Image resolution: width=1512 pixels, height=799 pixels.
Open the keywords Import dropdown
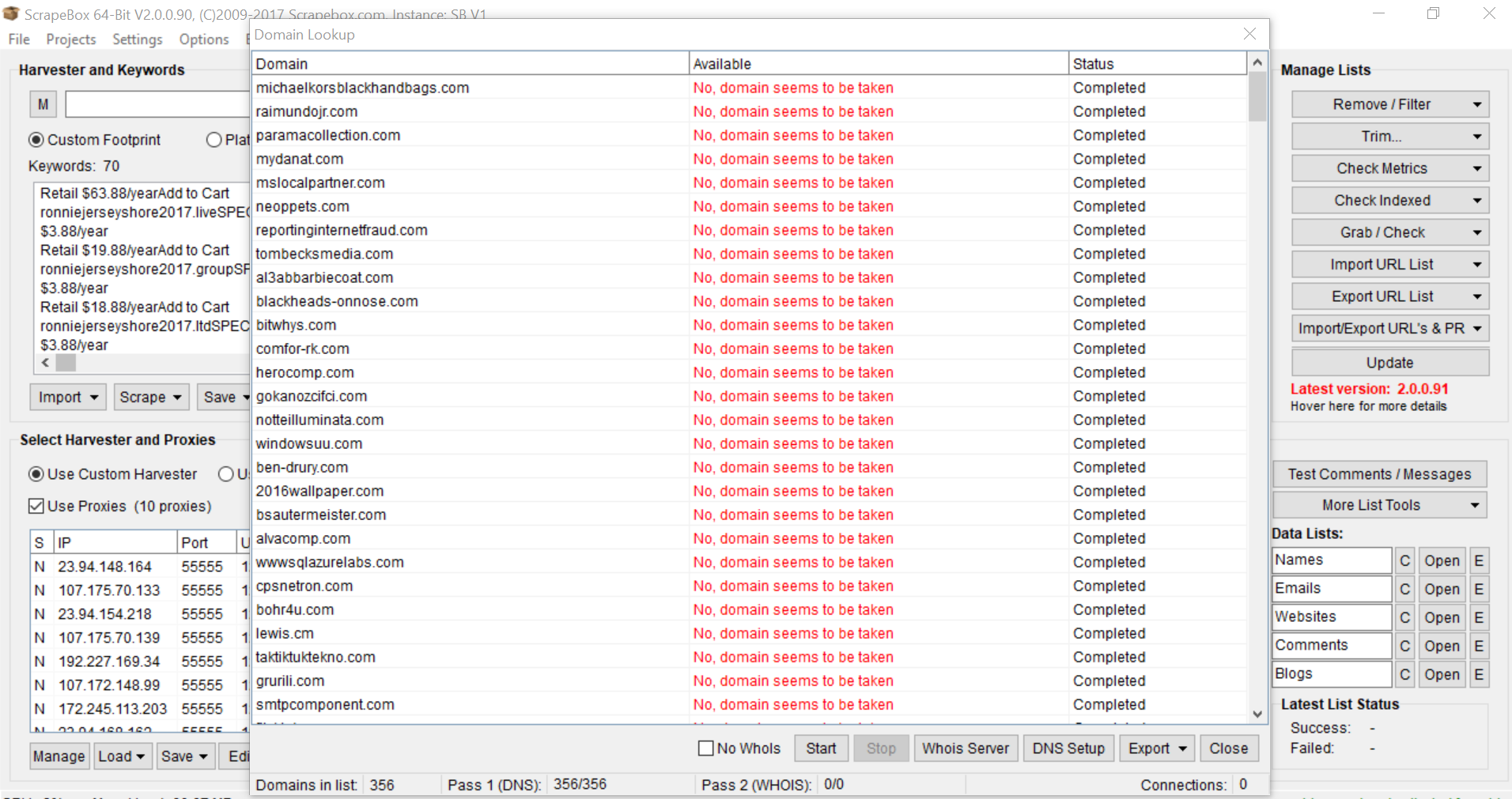pos(68,397)
